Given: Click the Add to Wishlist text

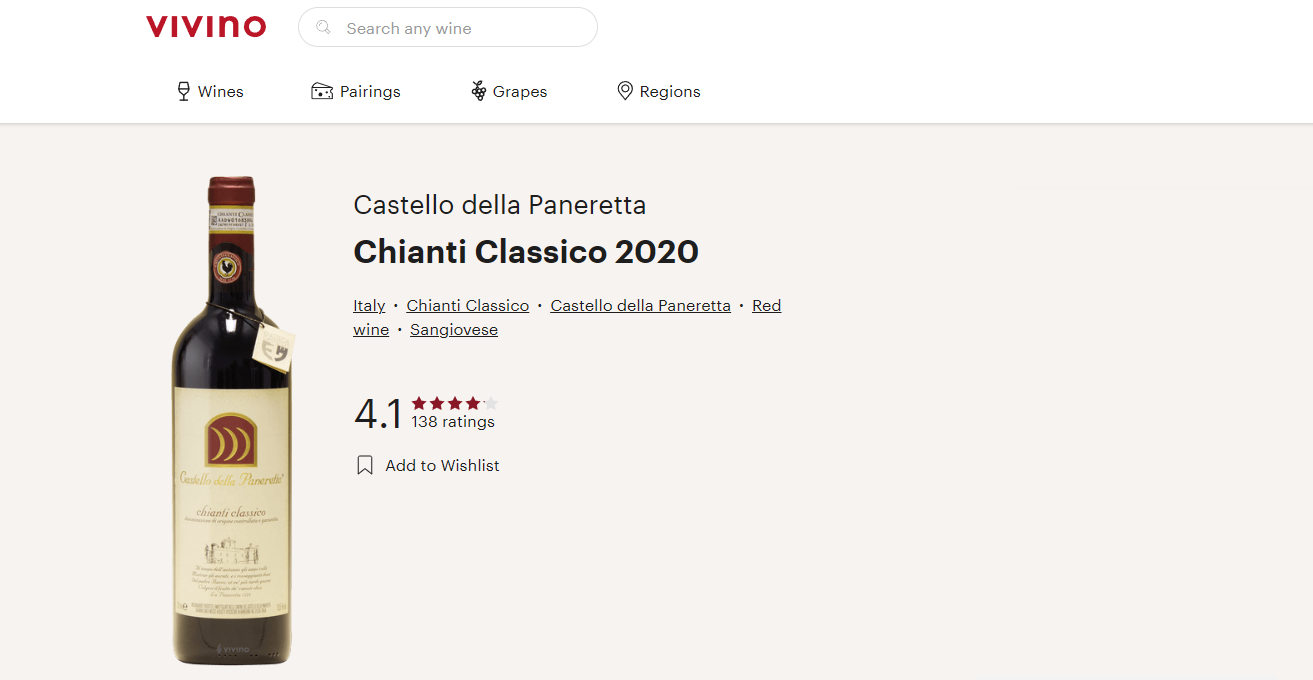Looking at the screenshot, I should (442, 466).
